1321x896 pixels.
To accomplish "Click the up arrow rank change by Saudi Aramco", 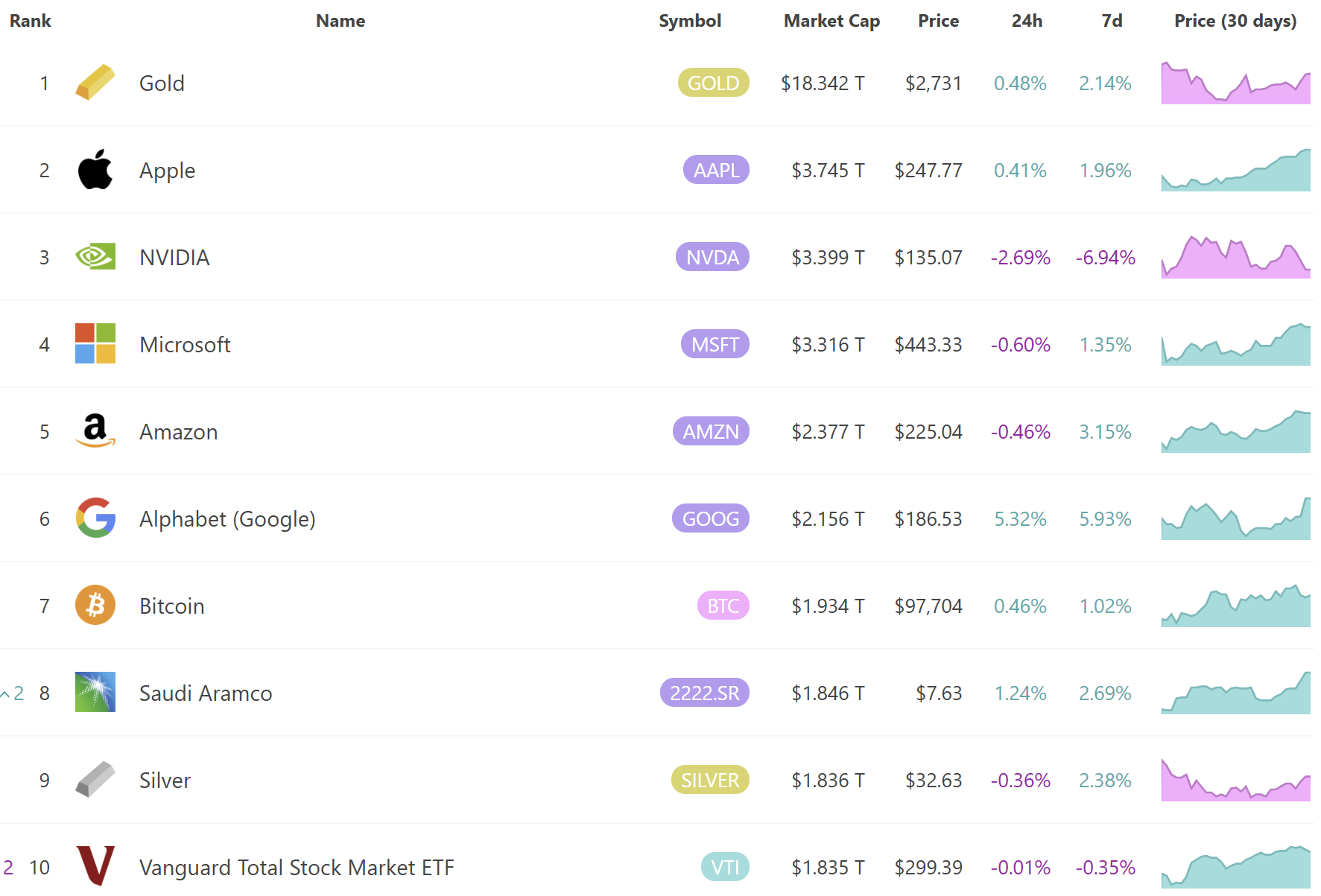I will (x=6, y=694).
